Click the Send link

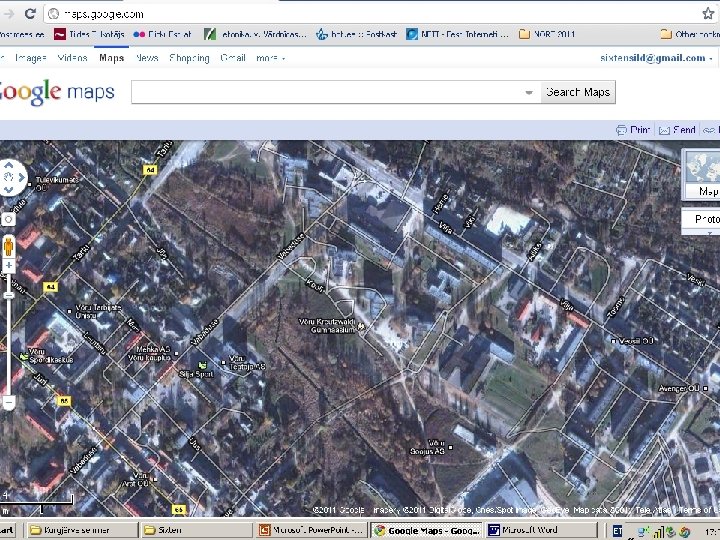click(x=677, y=130)
